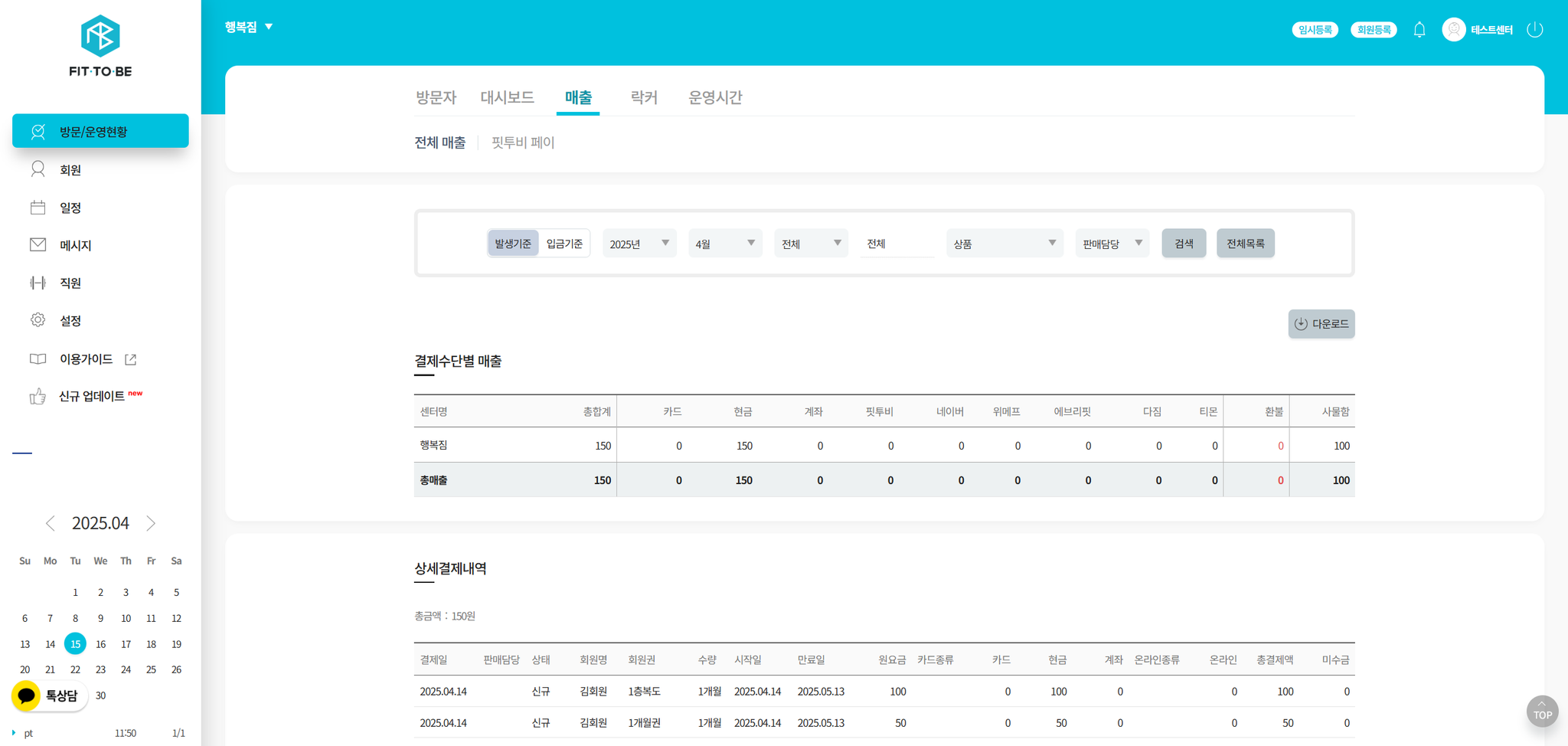Click the 행복짐 row in payment table

884,445
